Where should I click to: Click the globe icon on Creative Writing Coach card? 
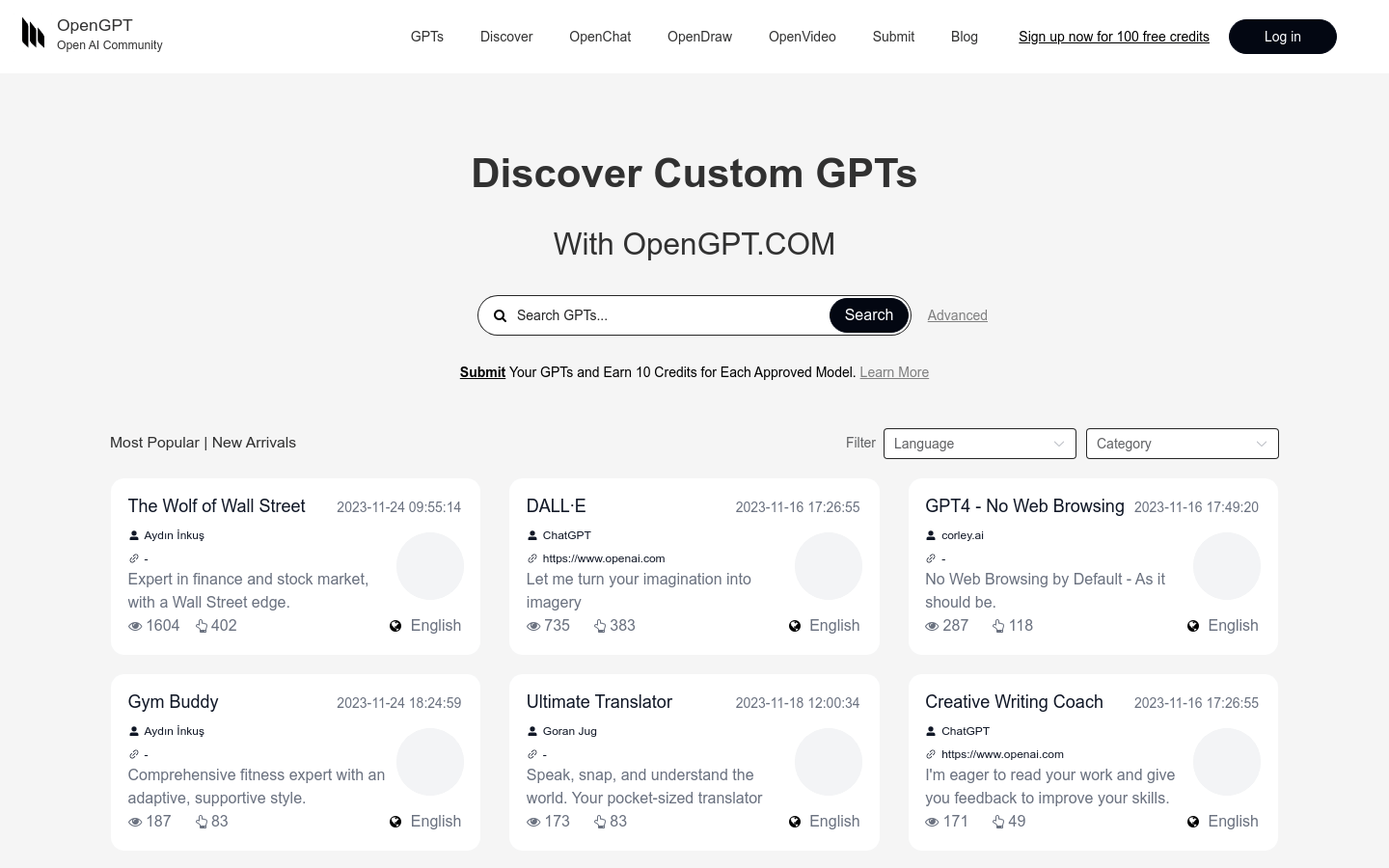coord(1193,822)
